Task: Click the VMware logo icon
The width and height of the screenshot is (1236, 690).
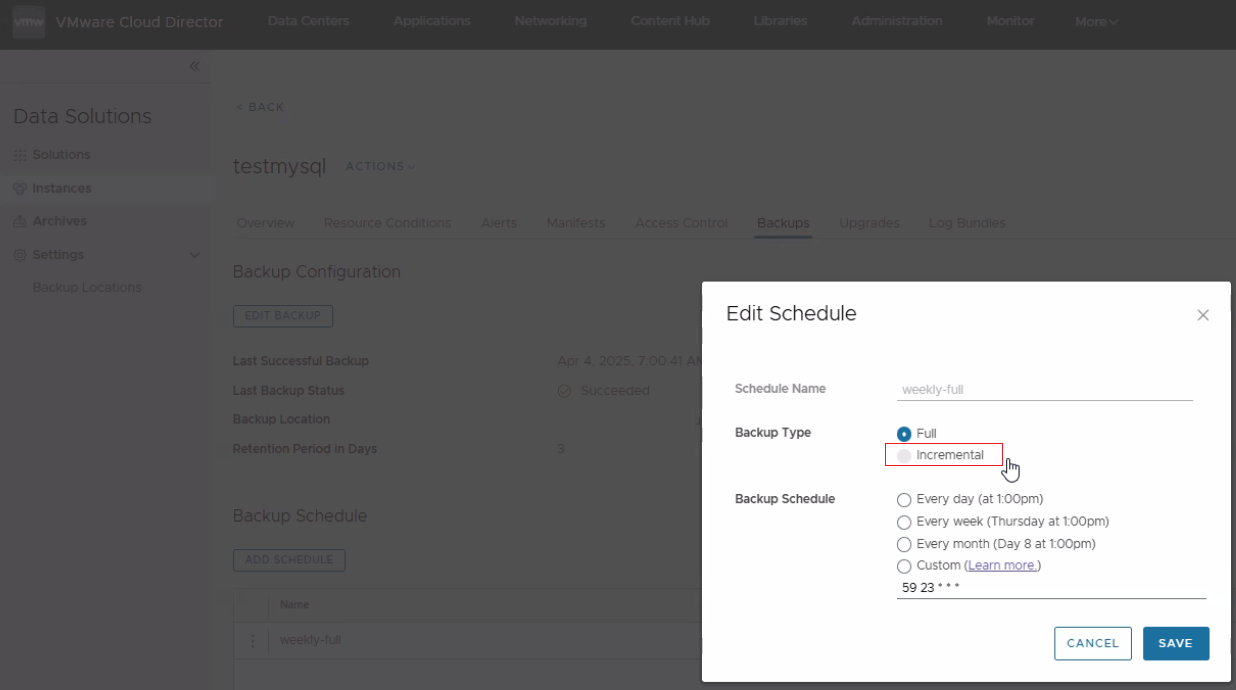Action: (x=28, y=22)
